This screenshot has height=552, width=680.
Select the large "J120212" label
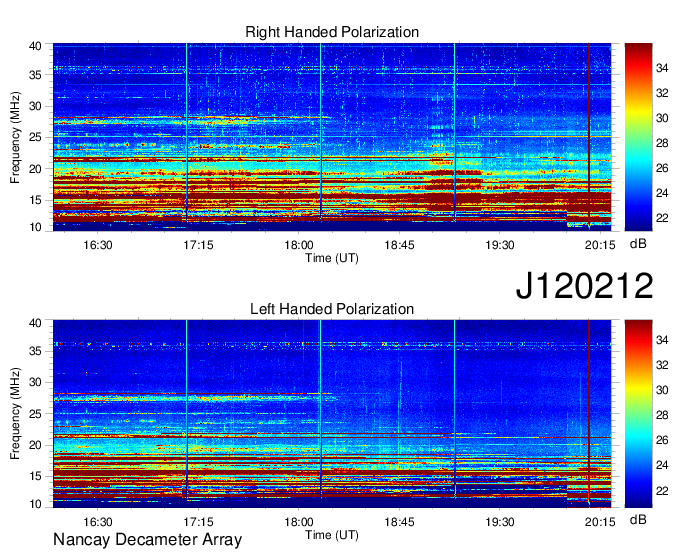pos(584,285)
